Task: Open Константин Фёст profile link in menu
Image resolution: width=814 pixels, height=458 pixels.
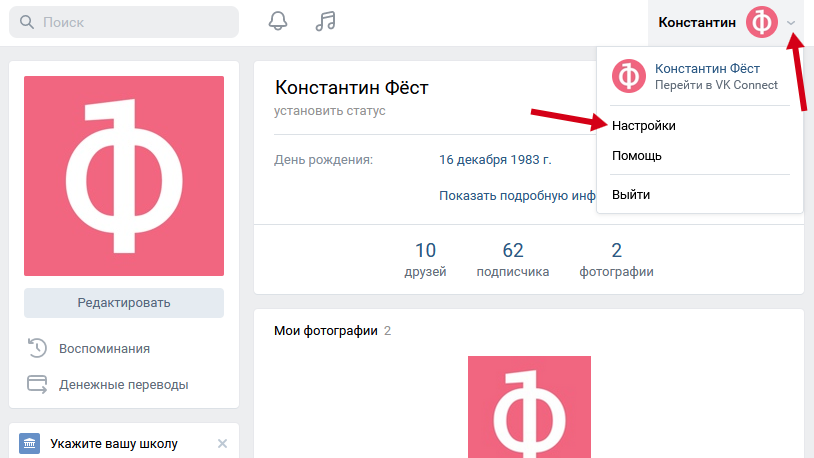Action: pos(707,69)
